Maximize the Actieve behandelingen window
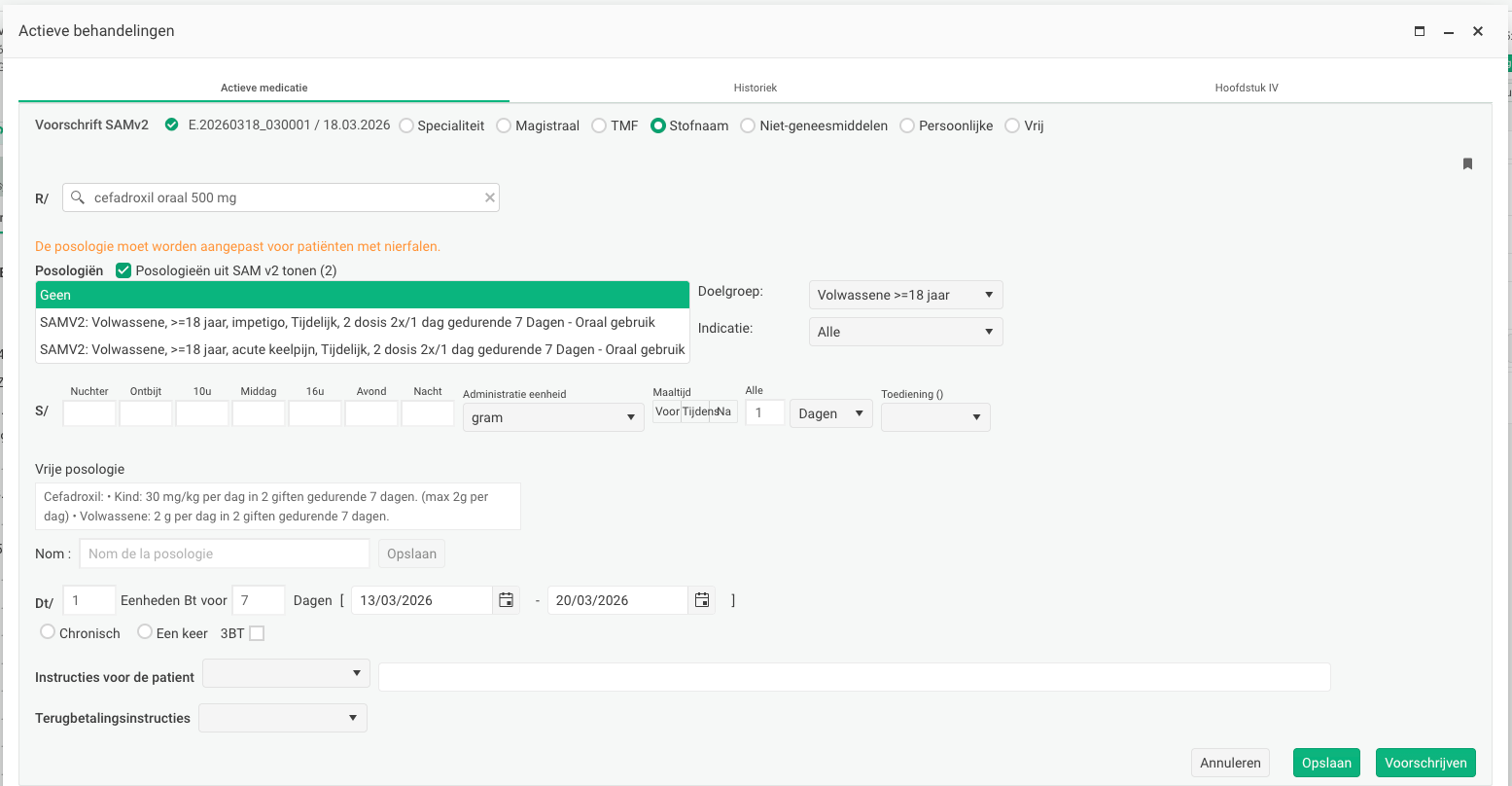The image size is (1512, 786). pos(1420,31)
